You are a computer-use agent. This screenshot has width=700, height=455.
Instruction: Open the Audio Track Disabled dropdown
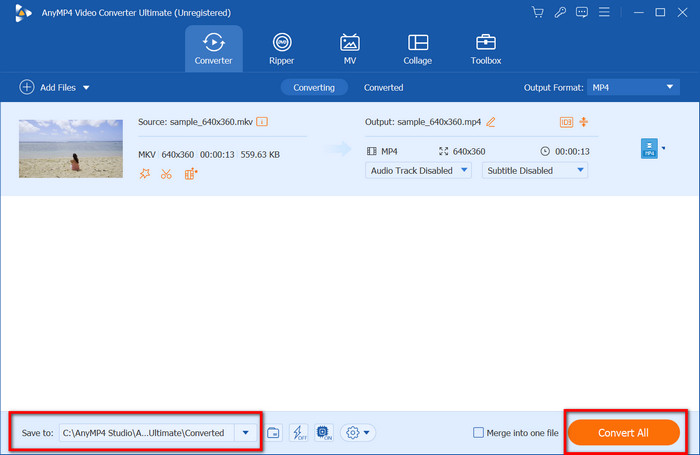click(418, 171)
